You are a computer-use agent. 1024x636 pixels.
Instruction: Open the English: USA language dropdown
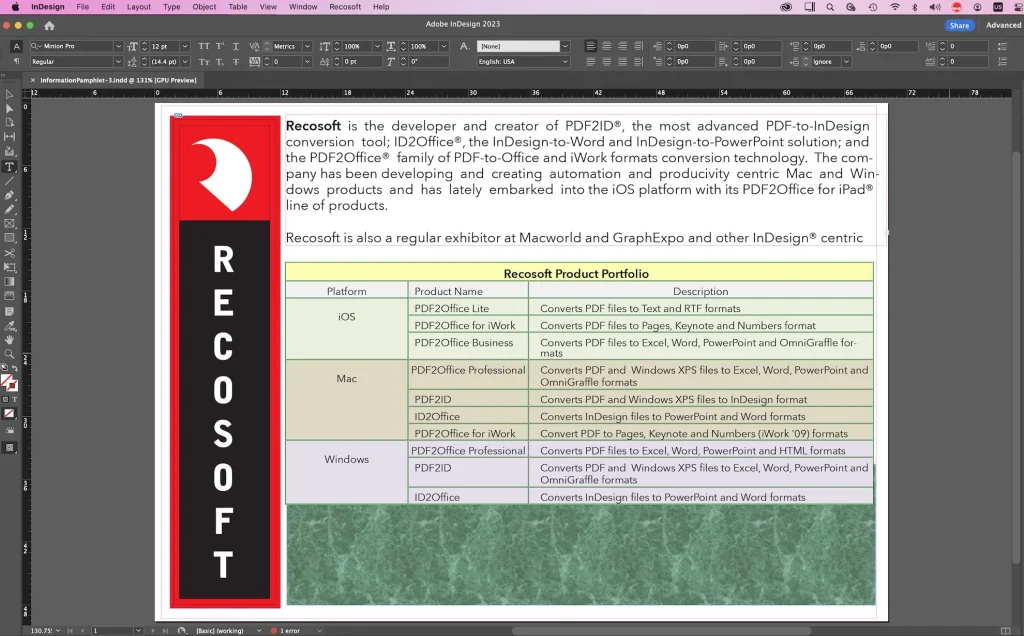(566, 61)
